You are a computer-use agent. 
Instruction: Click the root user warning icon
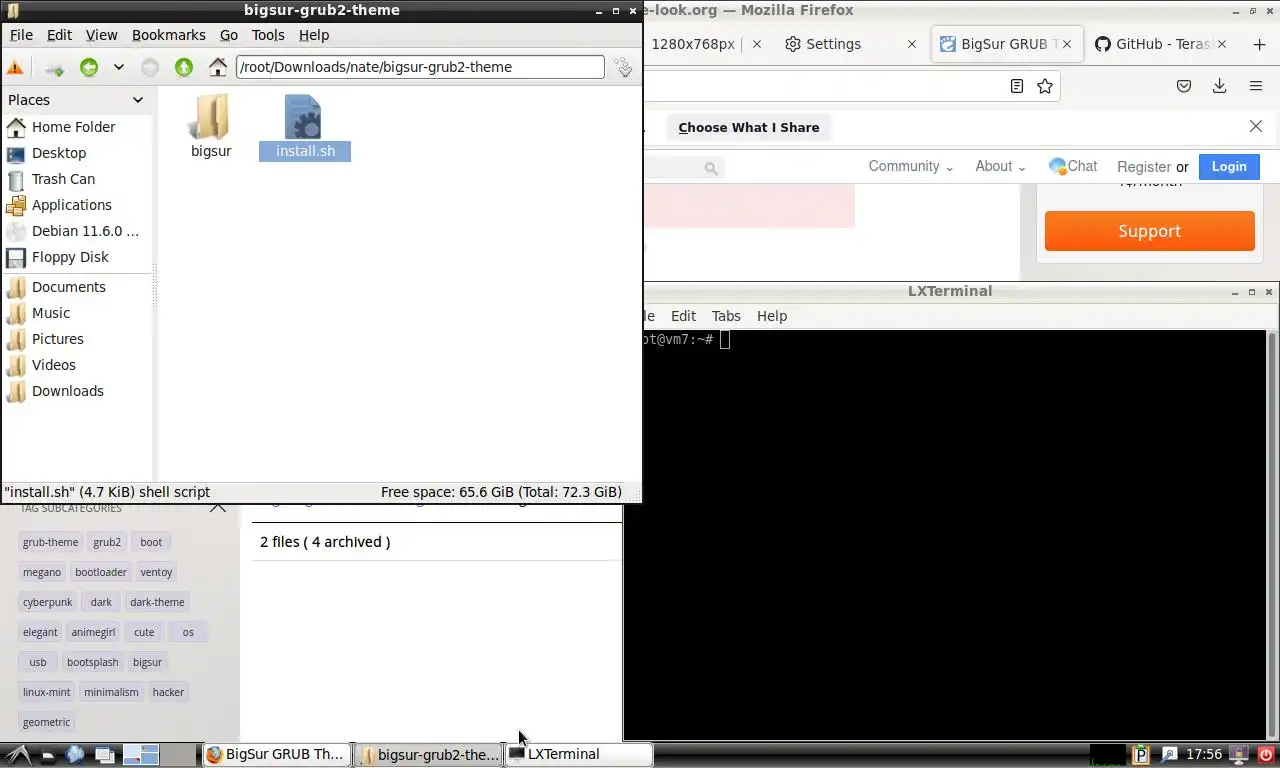point(15,67)
